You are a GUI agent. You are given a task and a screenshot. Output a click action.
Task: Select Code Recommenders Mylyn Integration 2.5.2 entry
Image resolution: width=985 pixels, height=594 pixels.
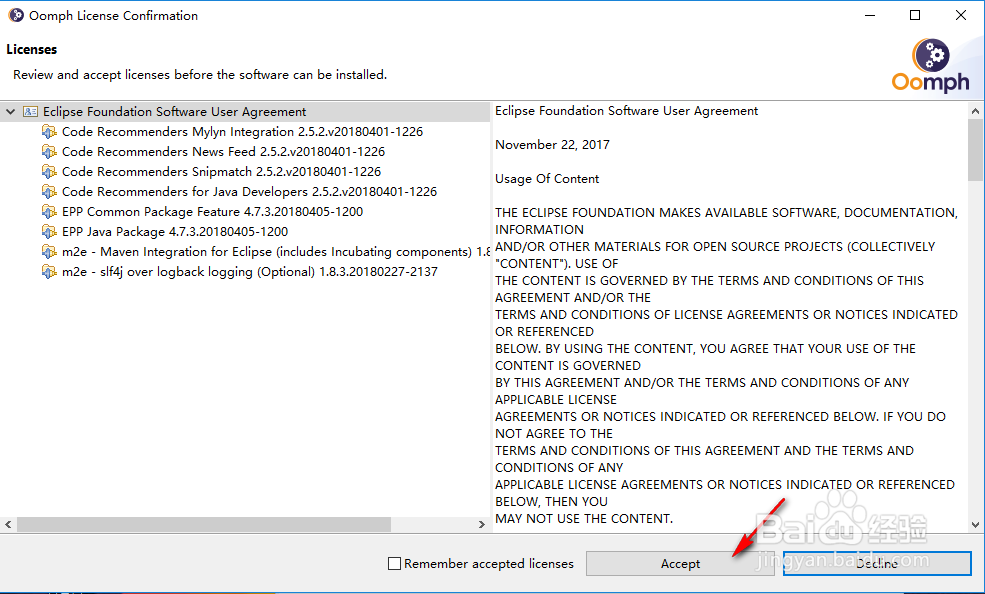tap(242, 132)
